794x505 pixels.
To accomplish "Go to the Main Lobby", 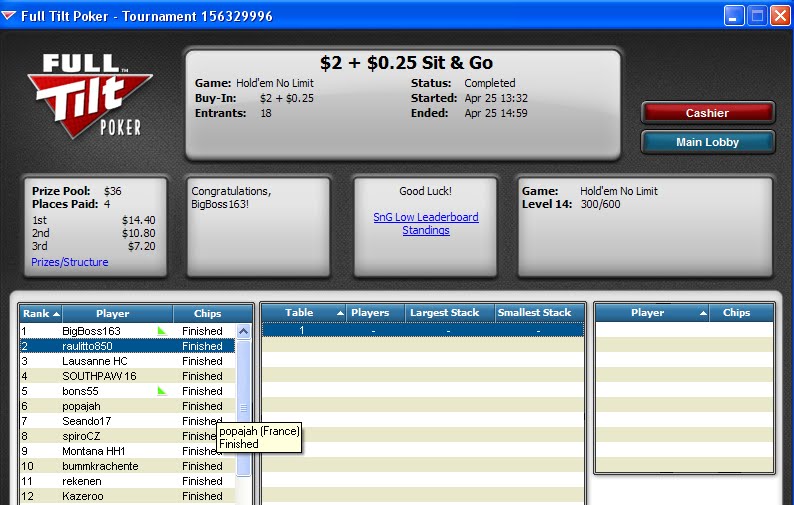I will point(707,142).
